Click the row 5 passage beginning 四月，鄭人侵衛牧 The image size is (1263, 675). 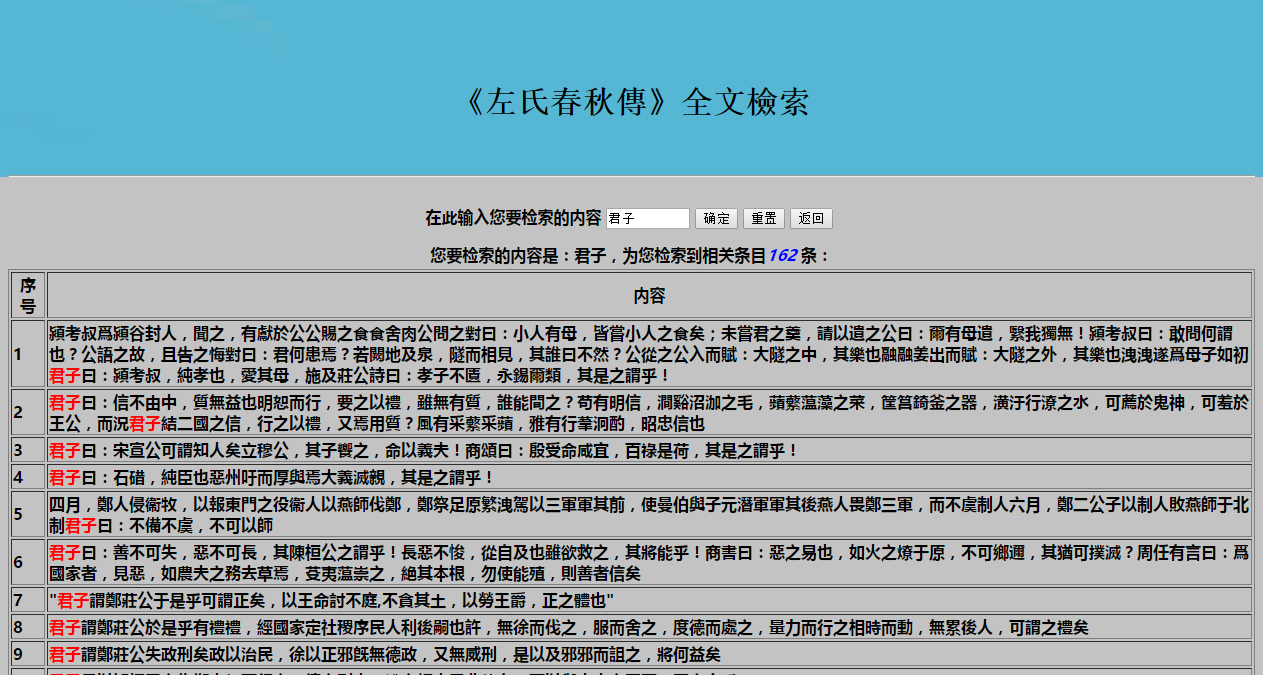pos(649,514)
